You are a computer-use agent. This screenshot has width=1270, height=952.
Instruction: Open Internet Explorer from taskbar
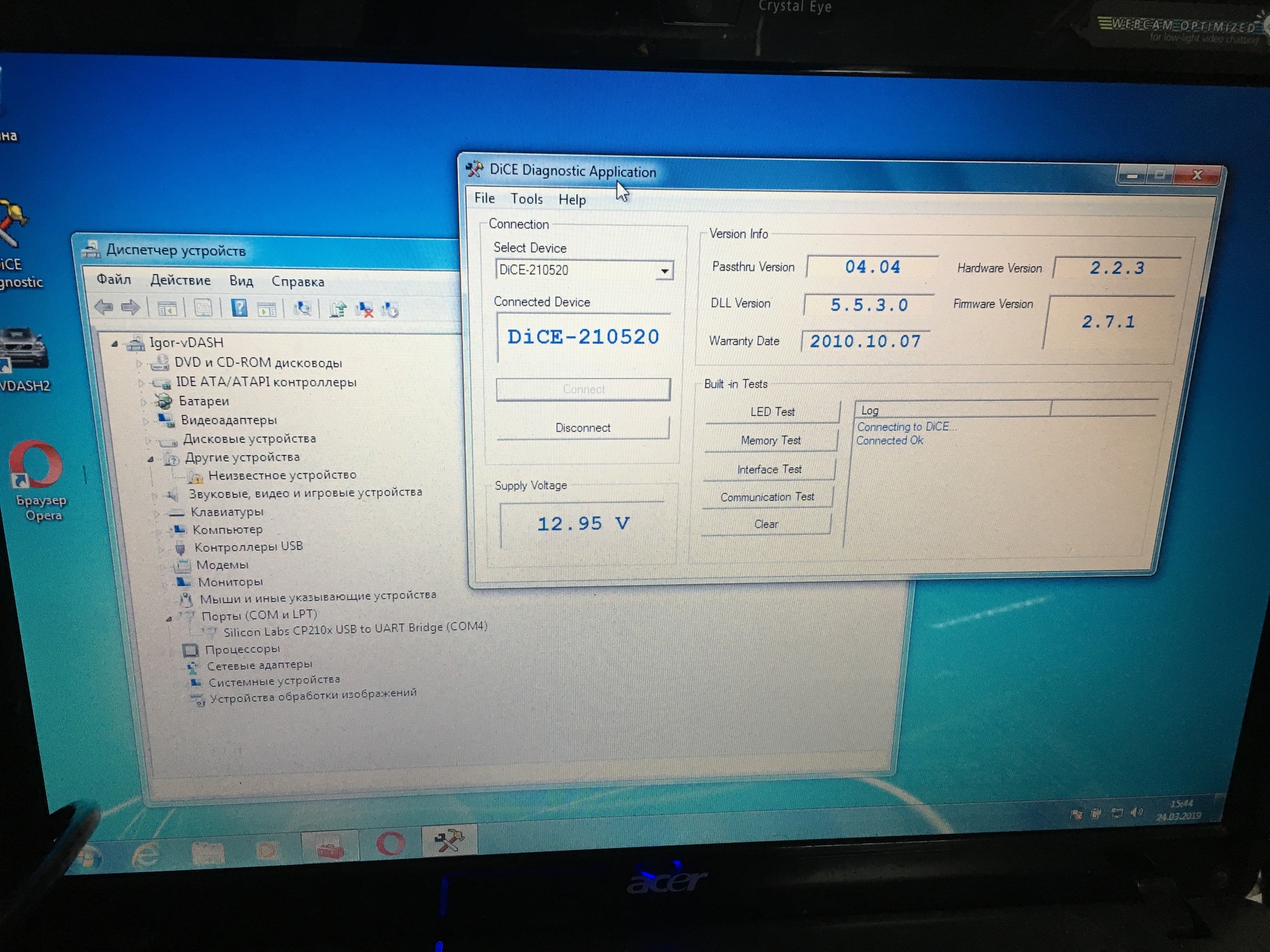(x=146, y=856)
